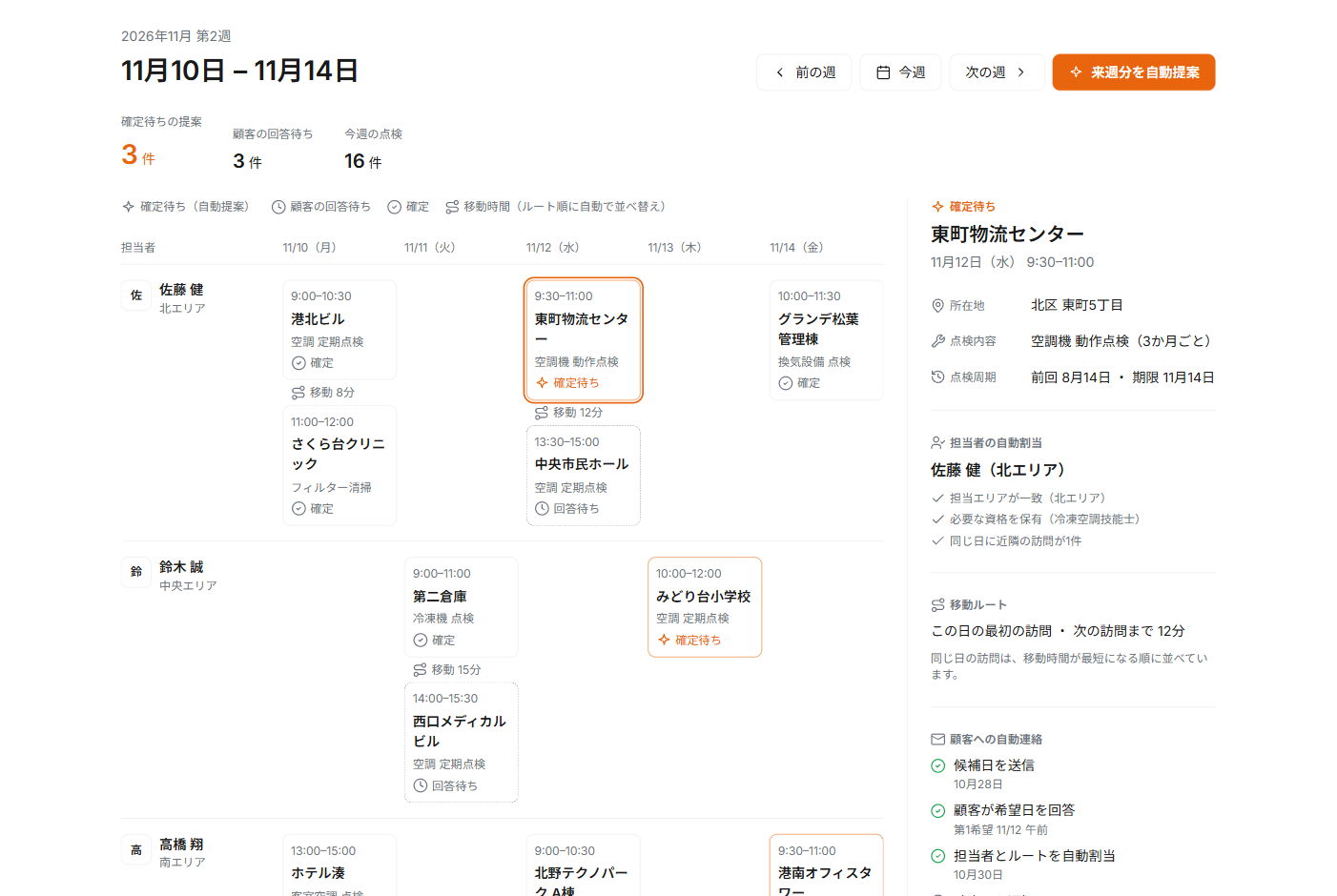
Task: Click 担当者 column header
Action: (x=138, y=248)
